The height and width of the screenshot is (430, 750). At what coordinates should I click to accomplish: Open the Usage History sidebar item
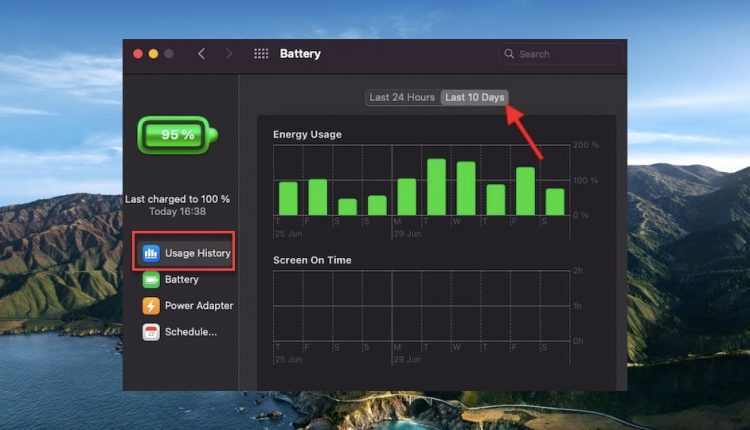pos(186,253)
